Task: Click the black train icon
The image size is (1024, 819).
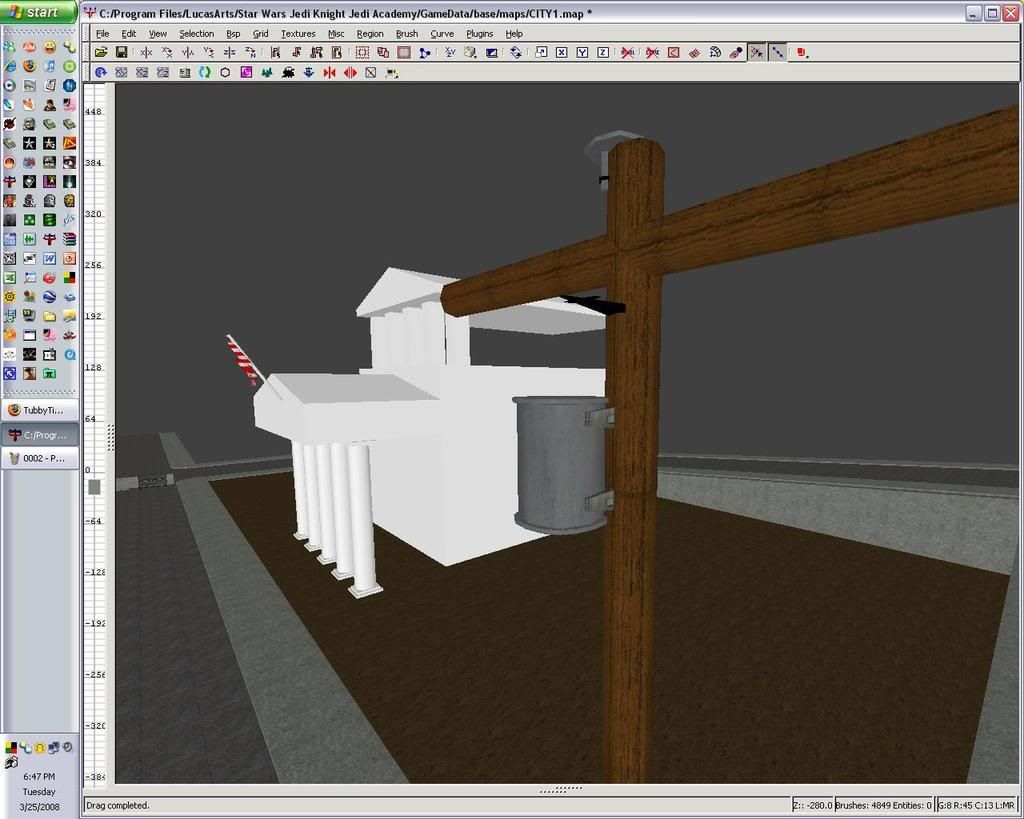Action: [288, 72]
